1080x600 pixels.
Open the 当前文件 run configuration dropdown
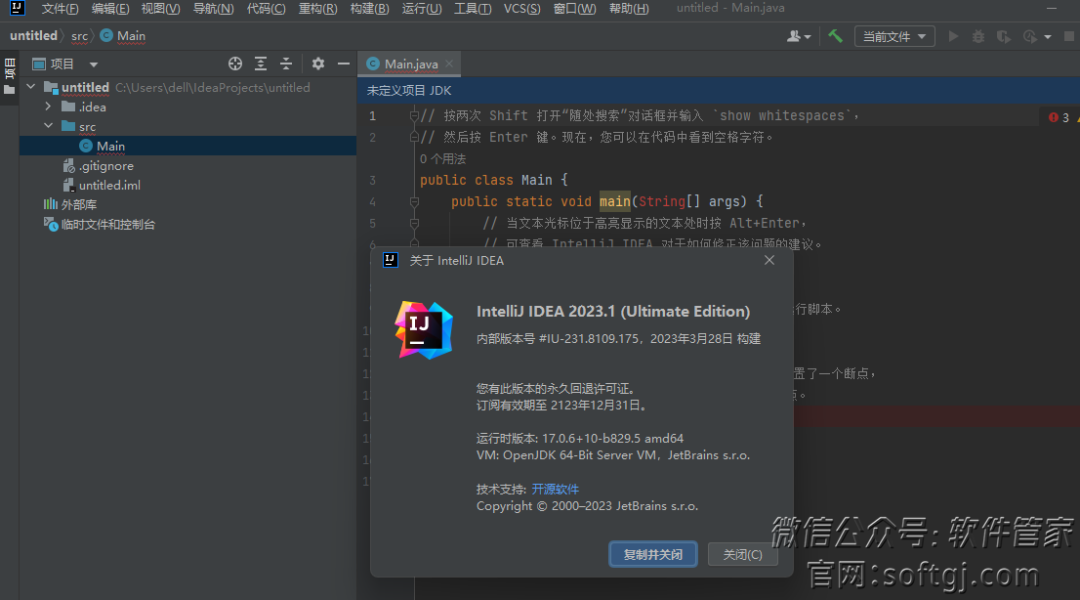pos(894,37)
